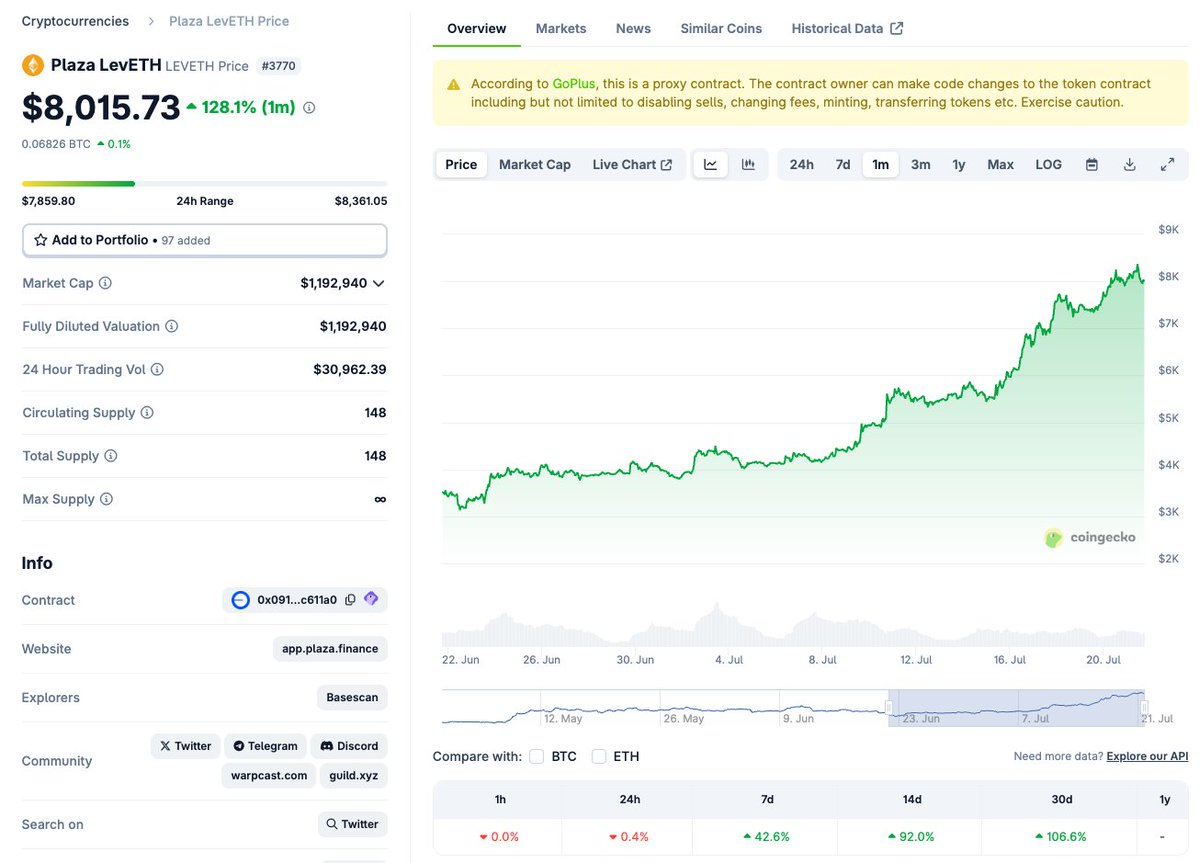The image size is (1199, 863).
Task: Click the external link icon on Live Chart
Action: (666, 165)
